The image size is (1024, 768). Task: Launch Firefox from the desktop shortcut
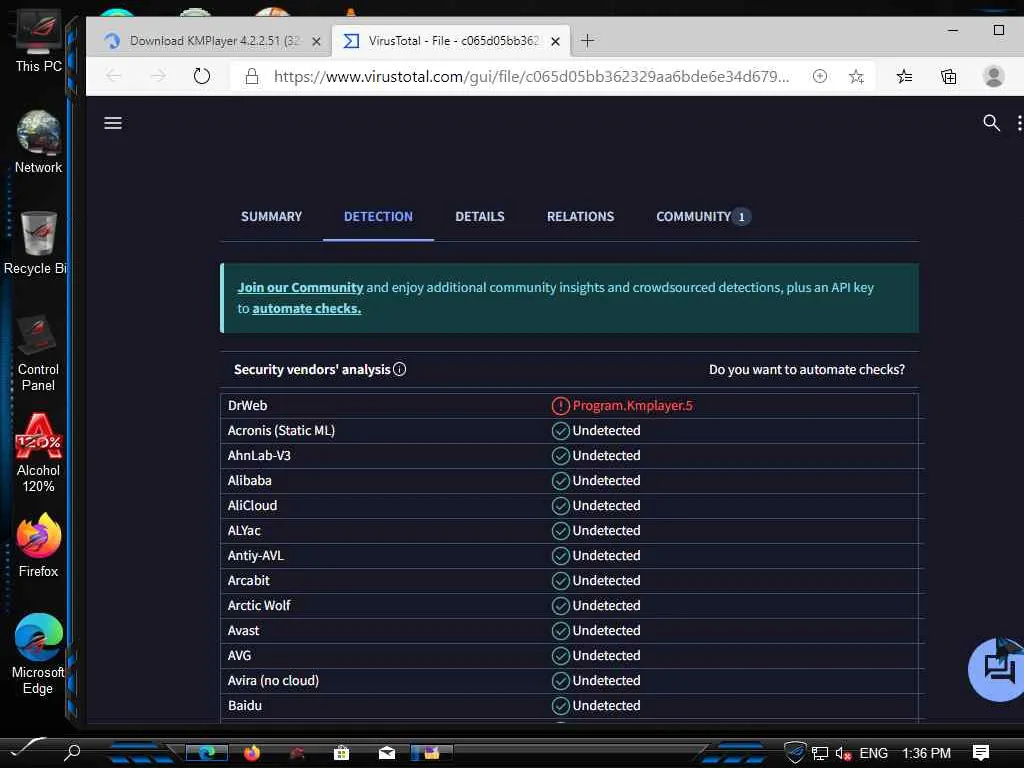click(39, 545)
